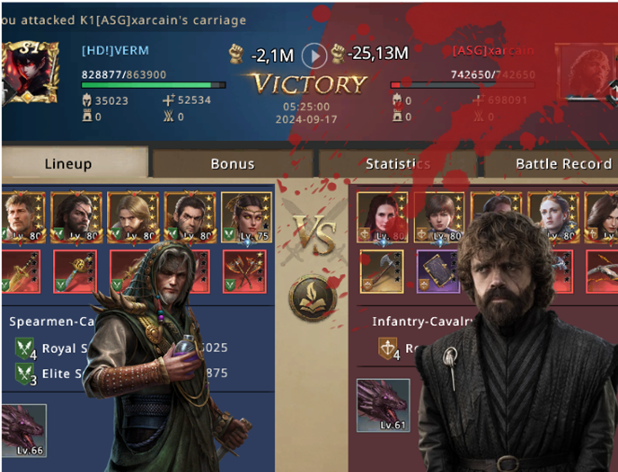Screen dimensions: 618x472
Task: Play the battle replay button
Action: coord(314,56)
